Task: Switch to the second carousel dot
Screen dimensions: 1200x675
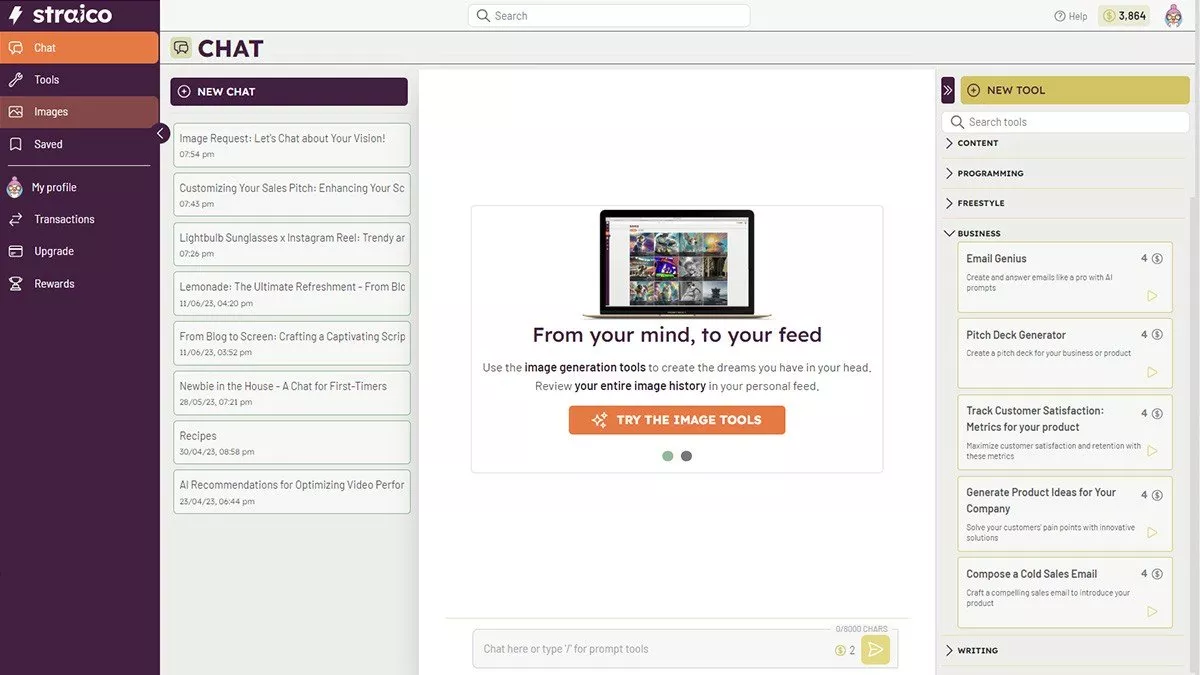Action: pos(686,456)
